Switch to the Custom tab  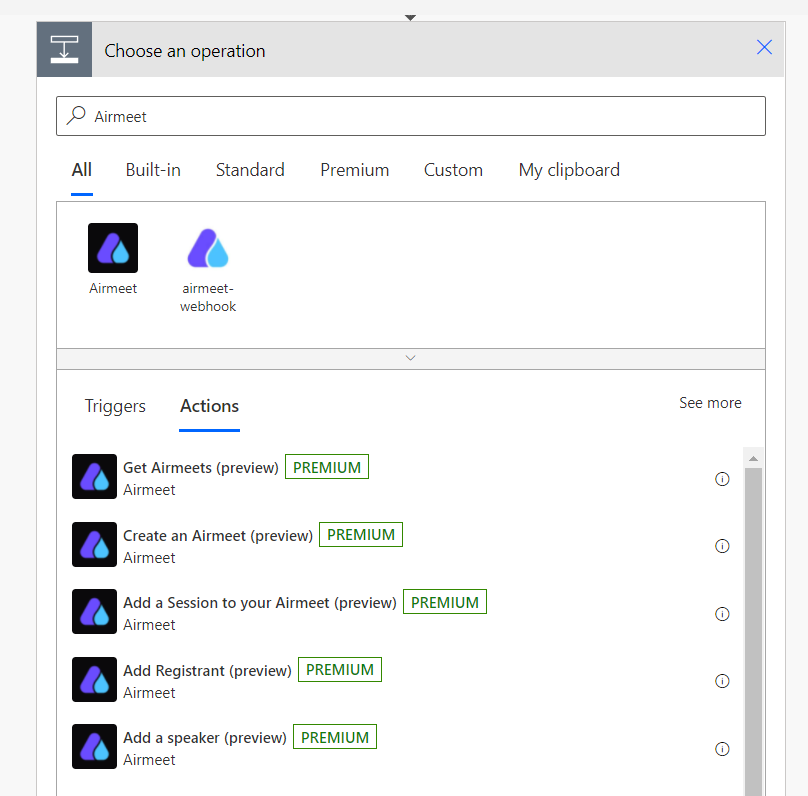[x=453, y=170]
